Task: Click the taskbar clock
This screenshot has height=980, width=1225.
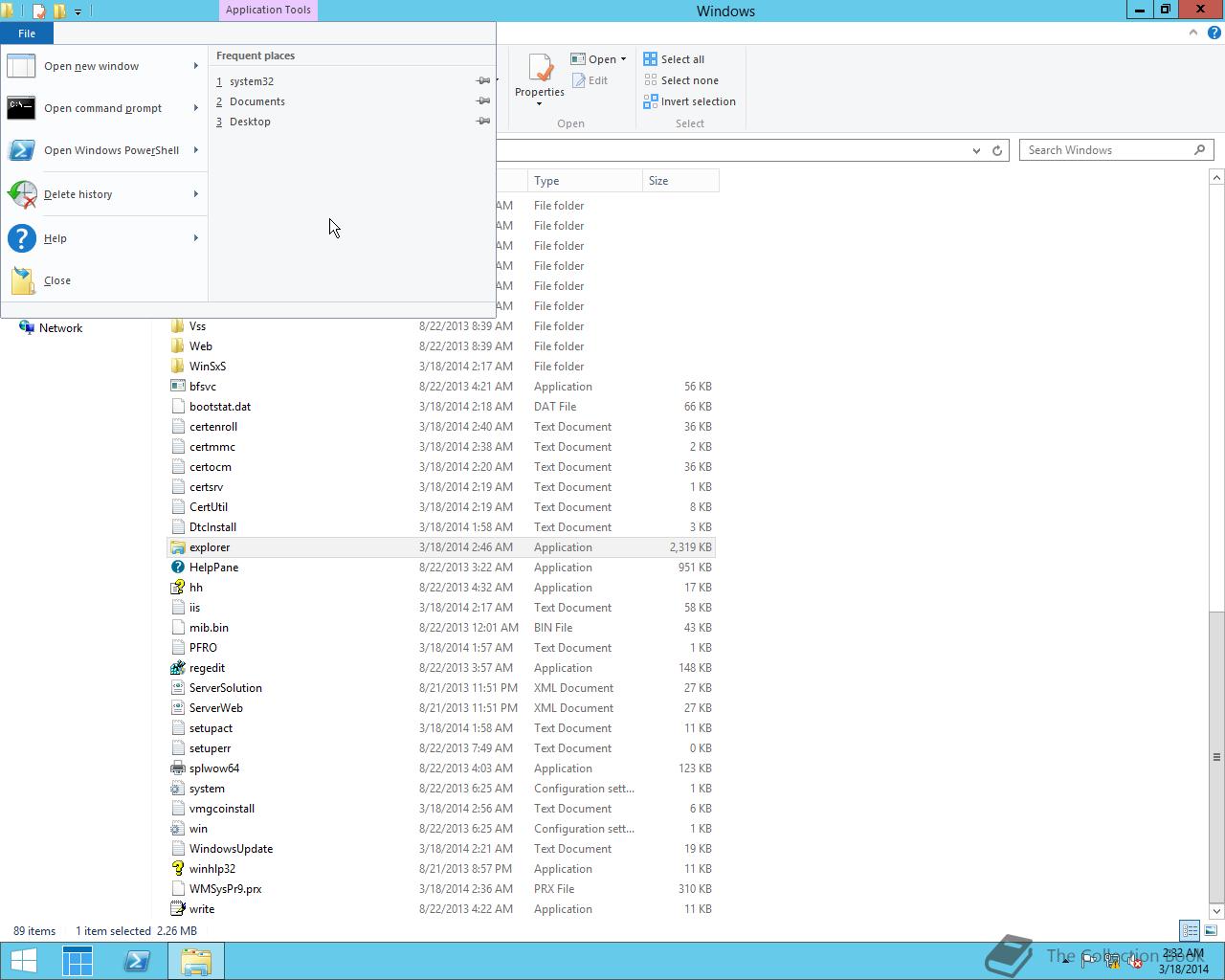Action: pyautogui.click(x=1183, y=961)
